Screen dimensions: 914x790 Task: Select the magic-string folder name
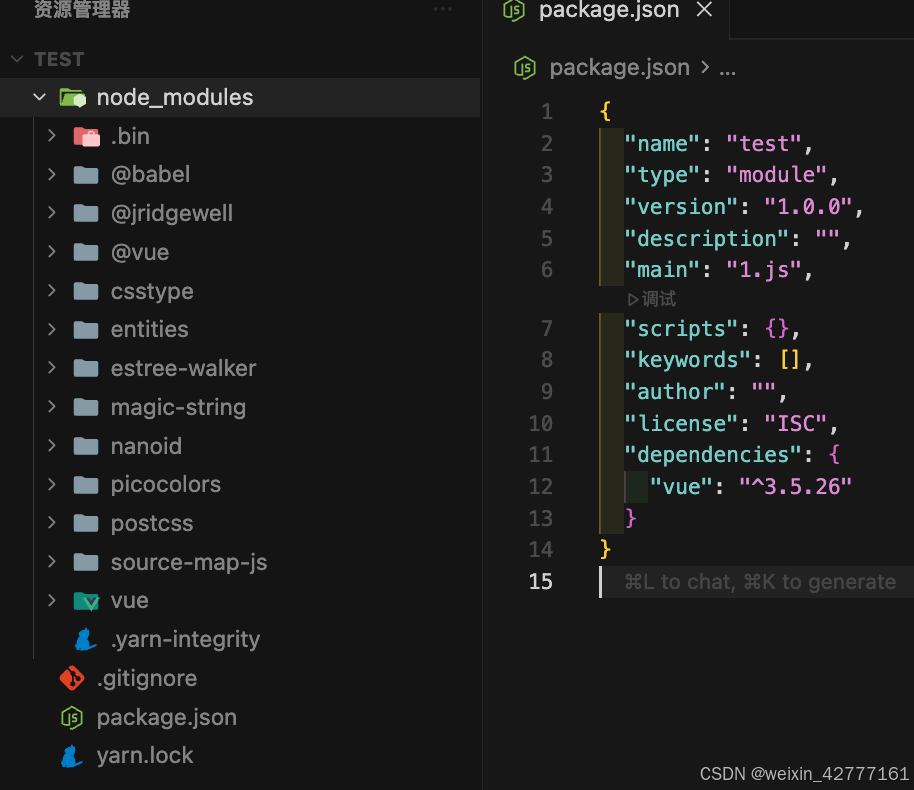tap(178, 408)
